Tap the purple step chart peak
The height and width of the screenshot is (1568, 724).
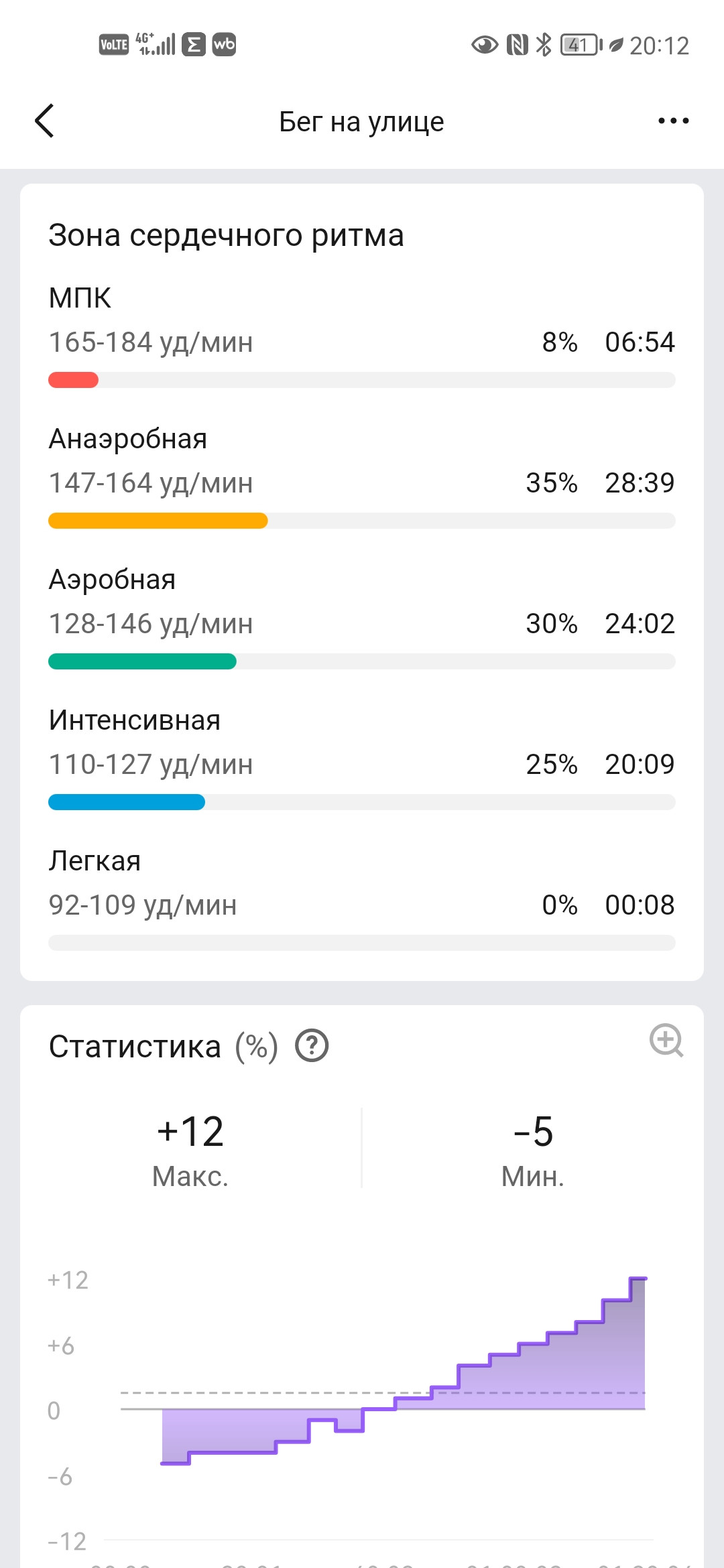coord(638,1279)
